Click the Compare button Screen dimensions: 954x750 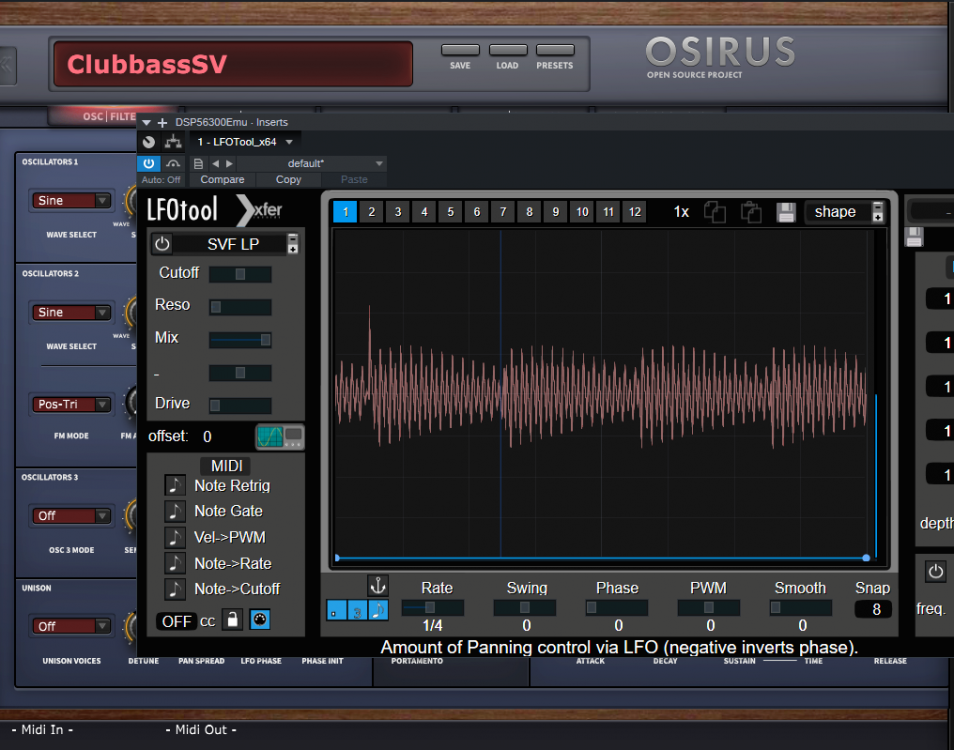tap(222, 179)
